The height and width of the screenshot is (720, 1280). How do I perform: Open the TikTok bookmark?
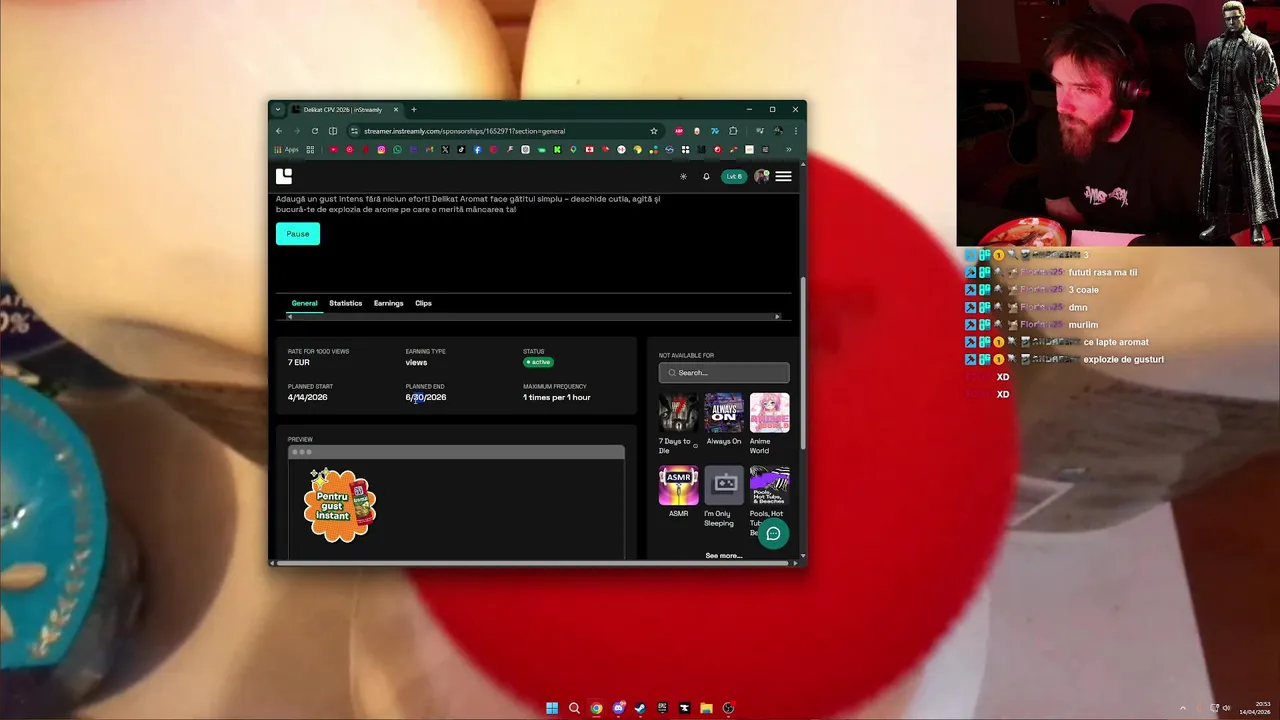click(x=461, y=150)
